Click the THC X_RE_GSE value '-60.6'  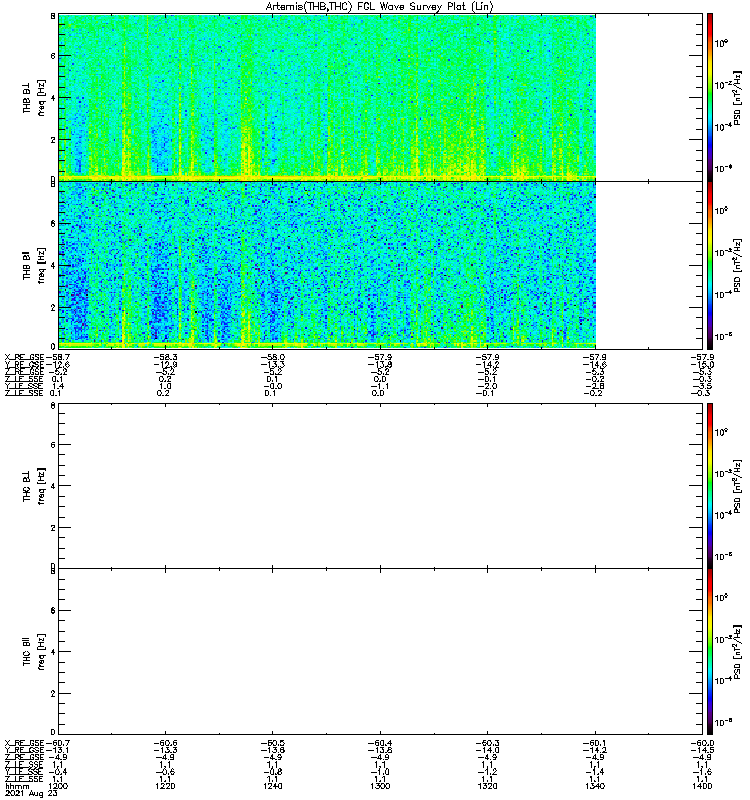coord(165,743)
